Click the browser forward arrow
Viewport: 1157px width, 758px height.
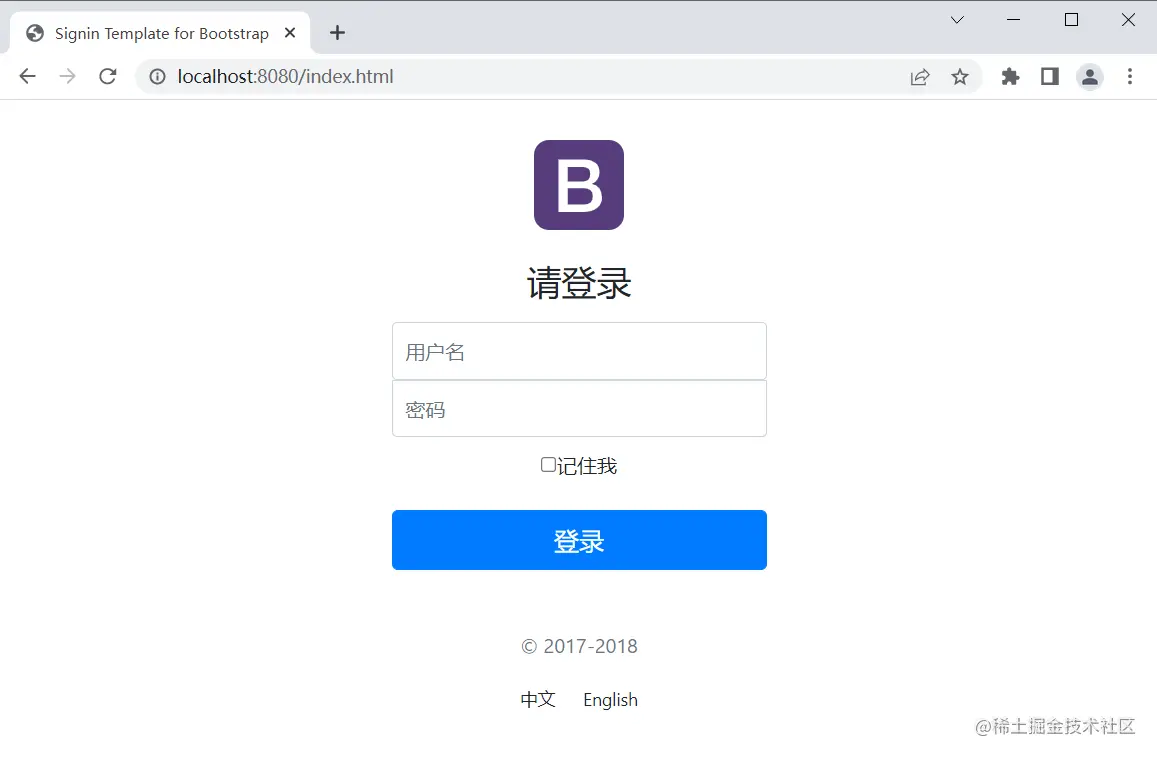click(x=67, y=76)
